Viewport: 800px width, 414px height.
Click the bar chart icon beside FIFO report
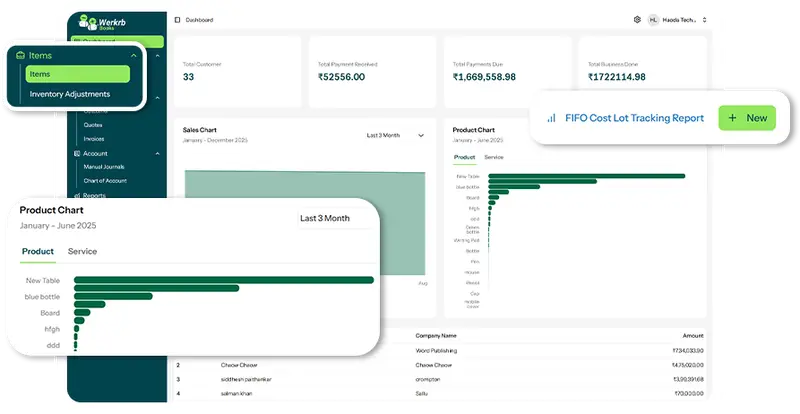pyautogui.click(x=551, y=118)
